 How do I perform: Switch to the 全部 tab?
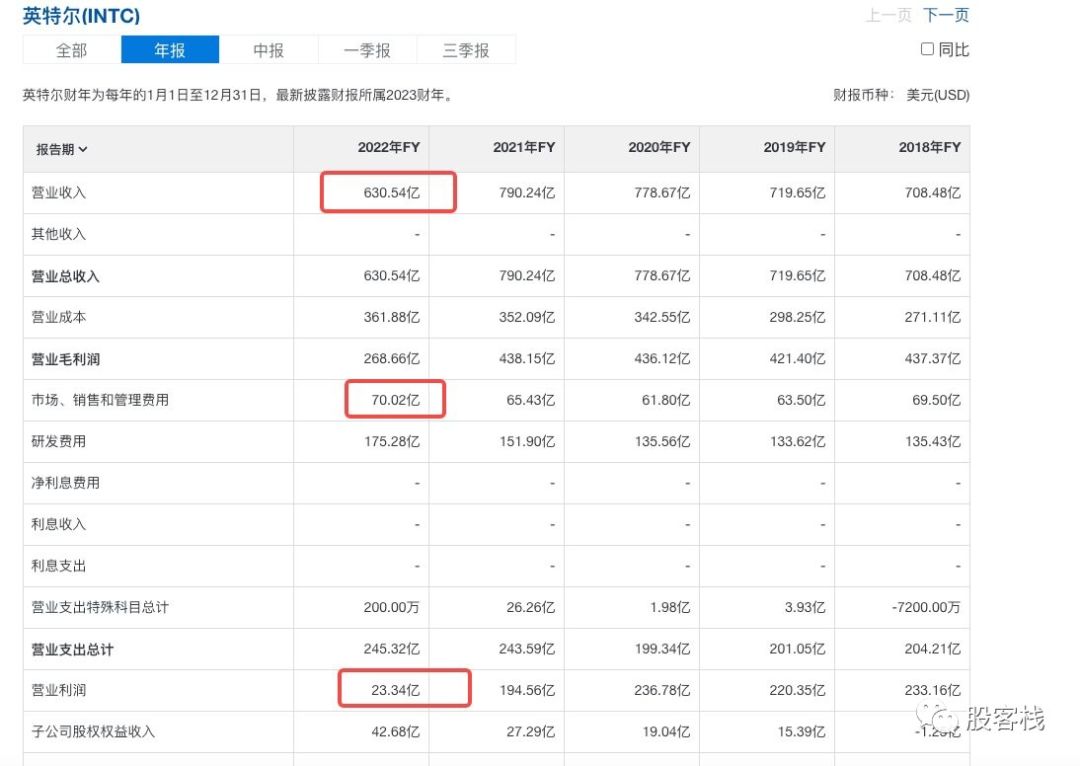click(72, 50)
